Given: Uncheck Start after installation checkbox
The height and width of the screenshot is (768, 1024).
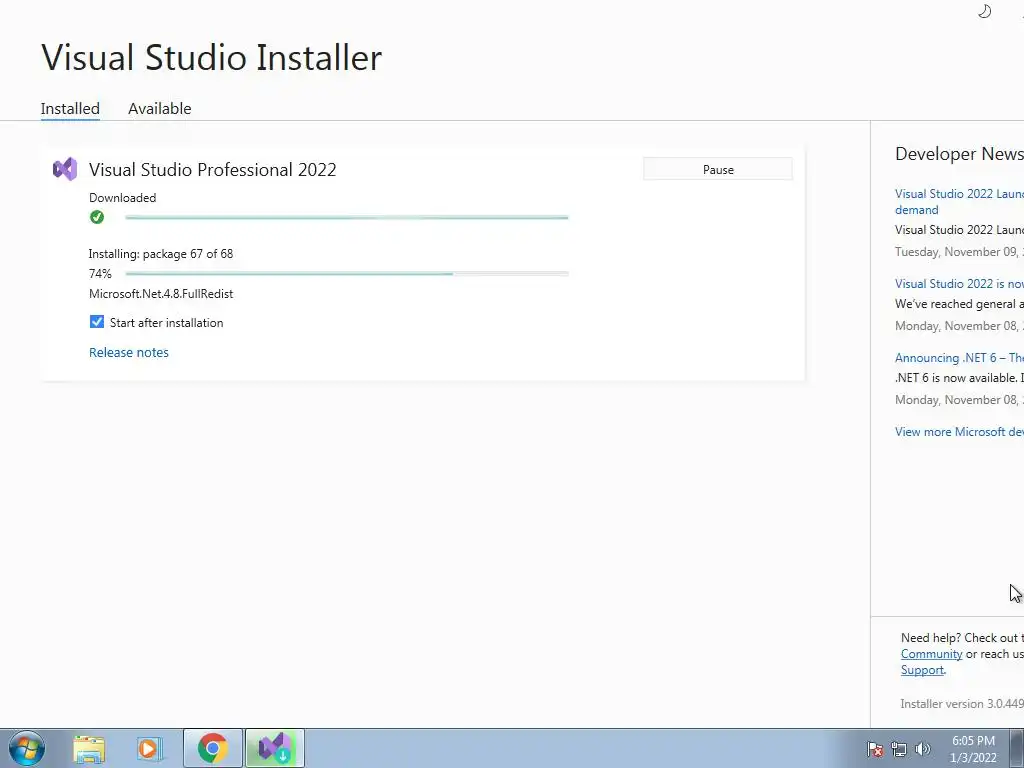Looking at the screenshot, I should tap(97, 322).
